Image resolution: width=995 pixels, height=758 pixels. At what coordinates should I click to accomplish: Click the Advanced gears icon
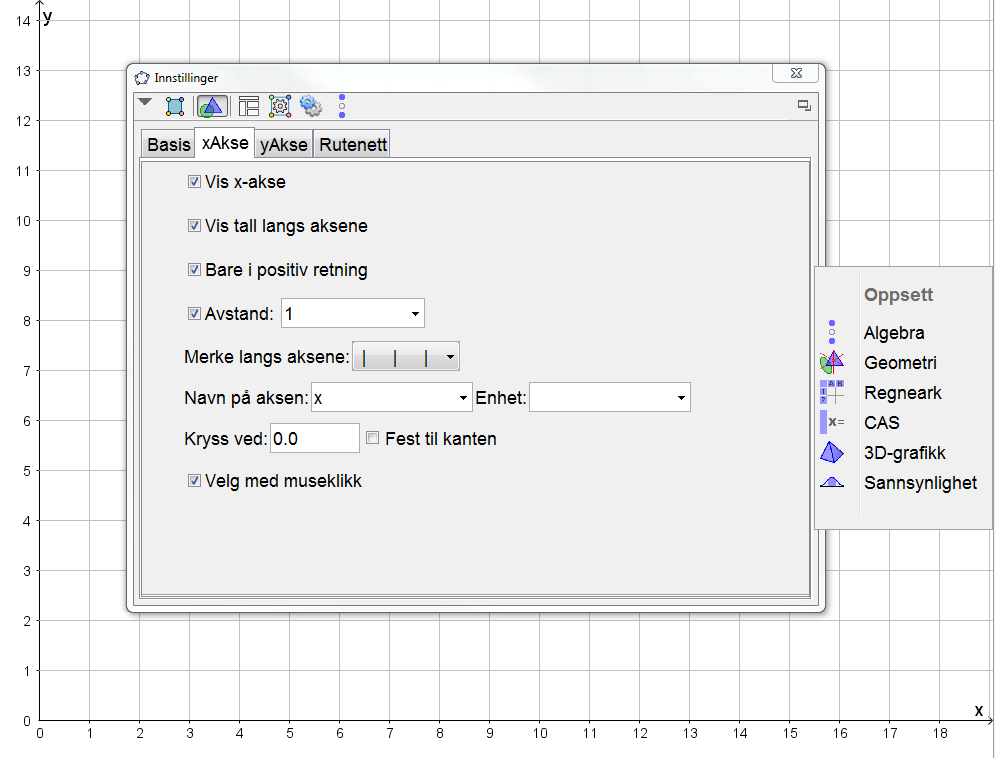tap(310, 106)
